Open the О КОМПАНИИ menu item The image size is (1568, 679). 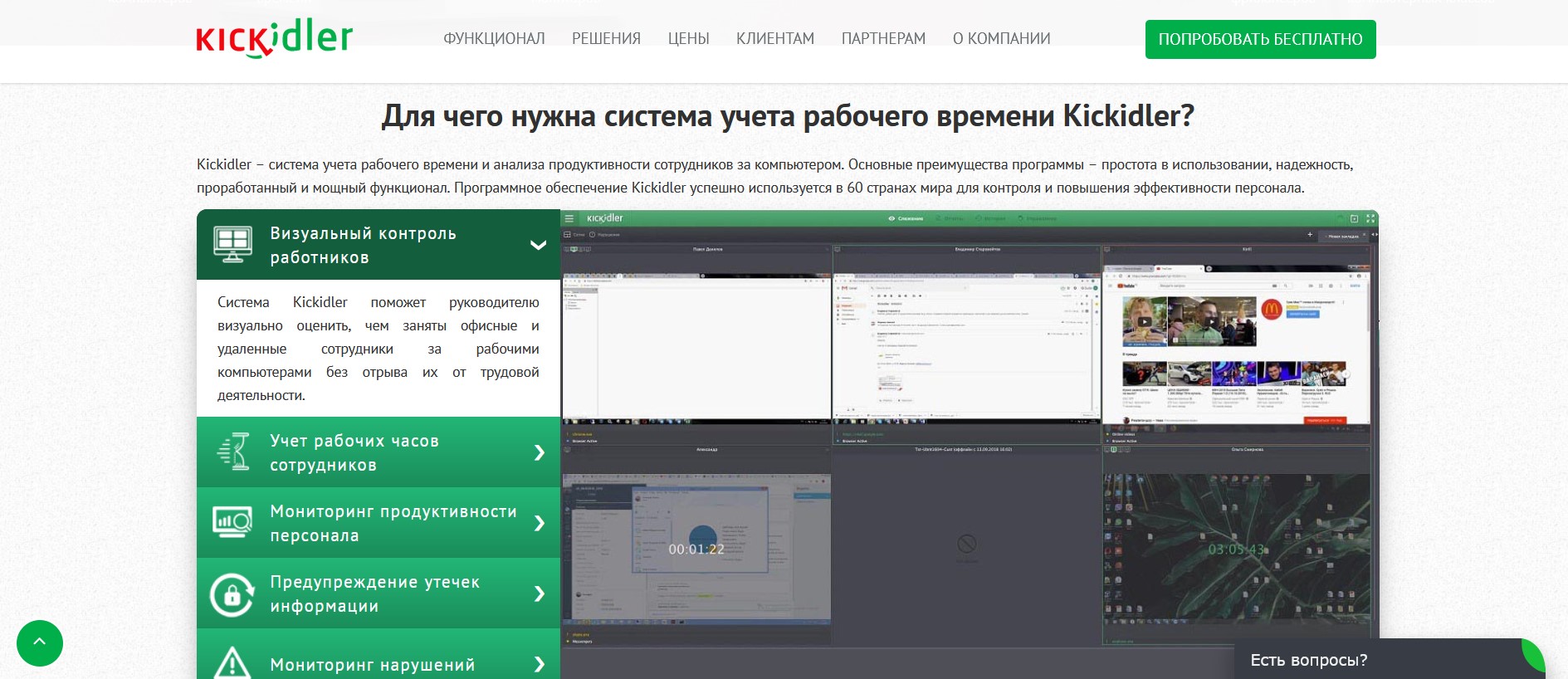[x=1001, y=39]
